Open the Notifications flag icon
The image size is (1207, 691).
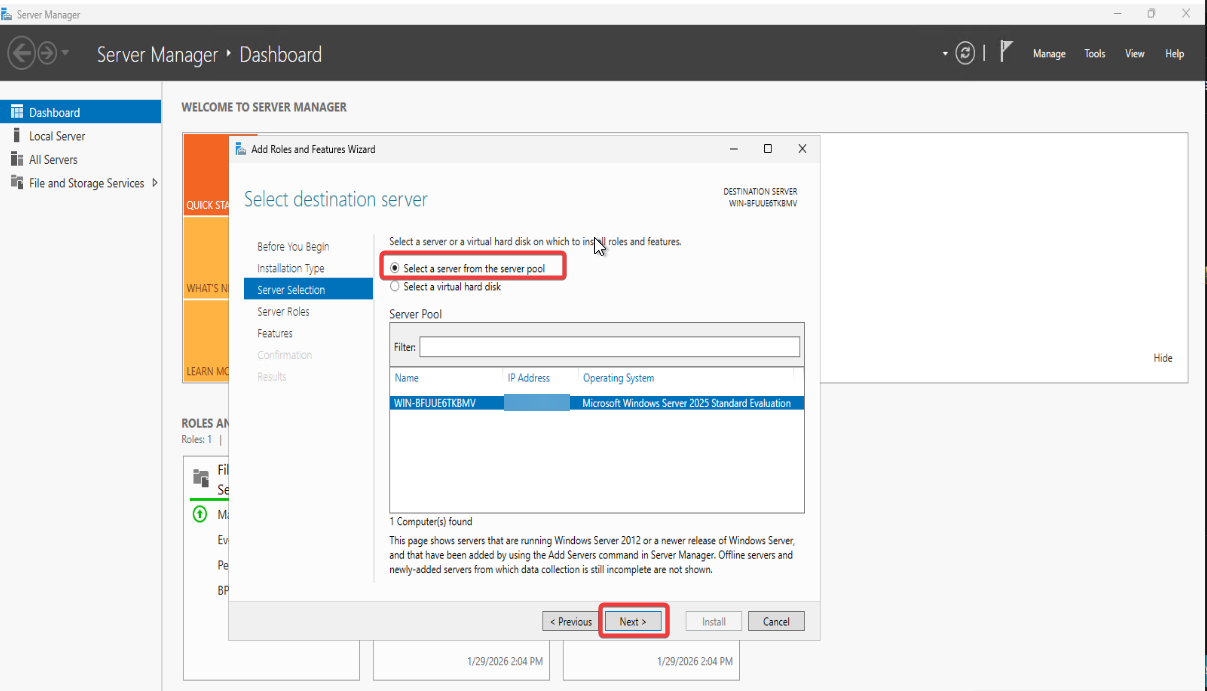point(1008,52)
